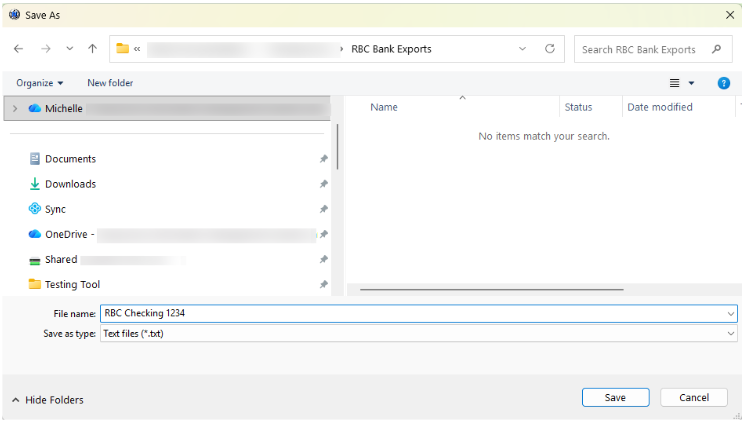Cancel the Save As dialog

(x=694, y=398)
